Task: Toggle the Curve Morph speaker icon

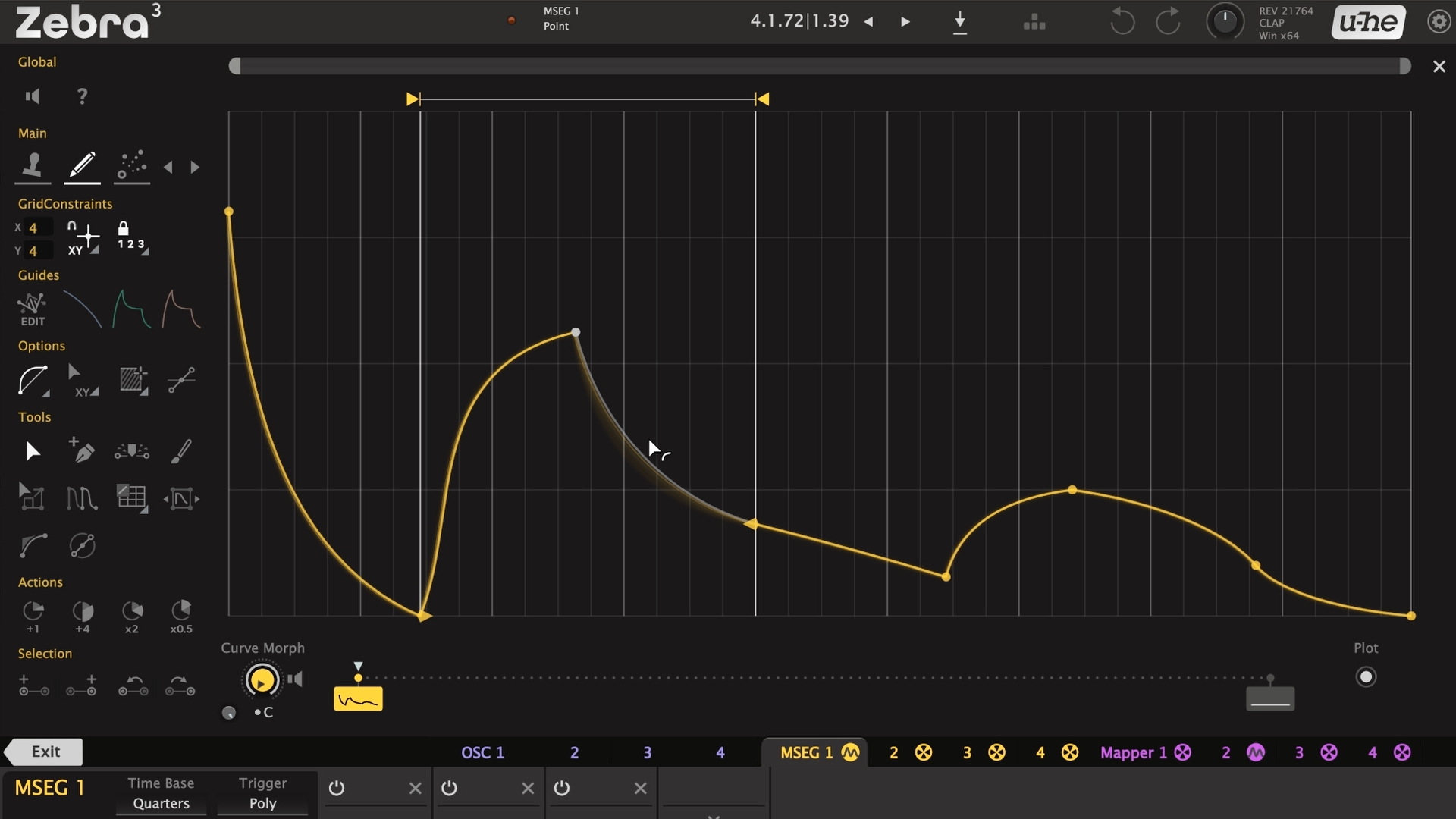Action: click(x=295, y=679)
